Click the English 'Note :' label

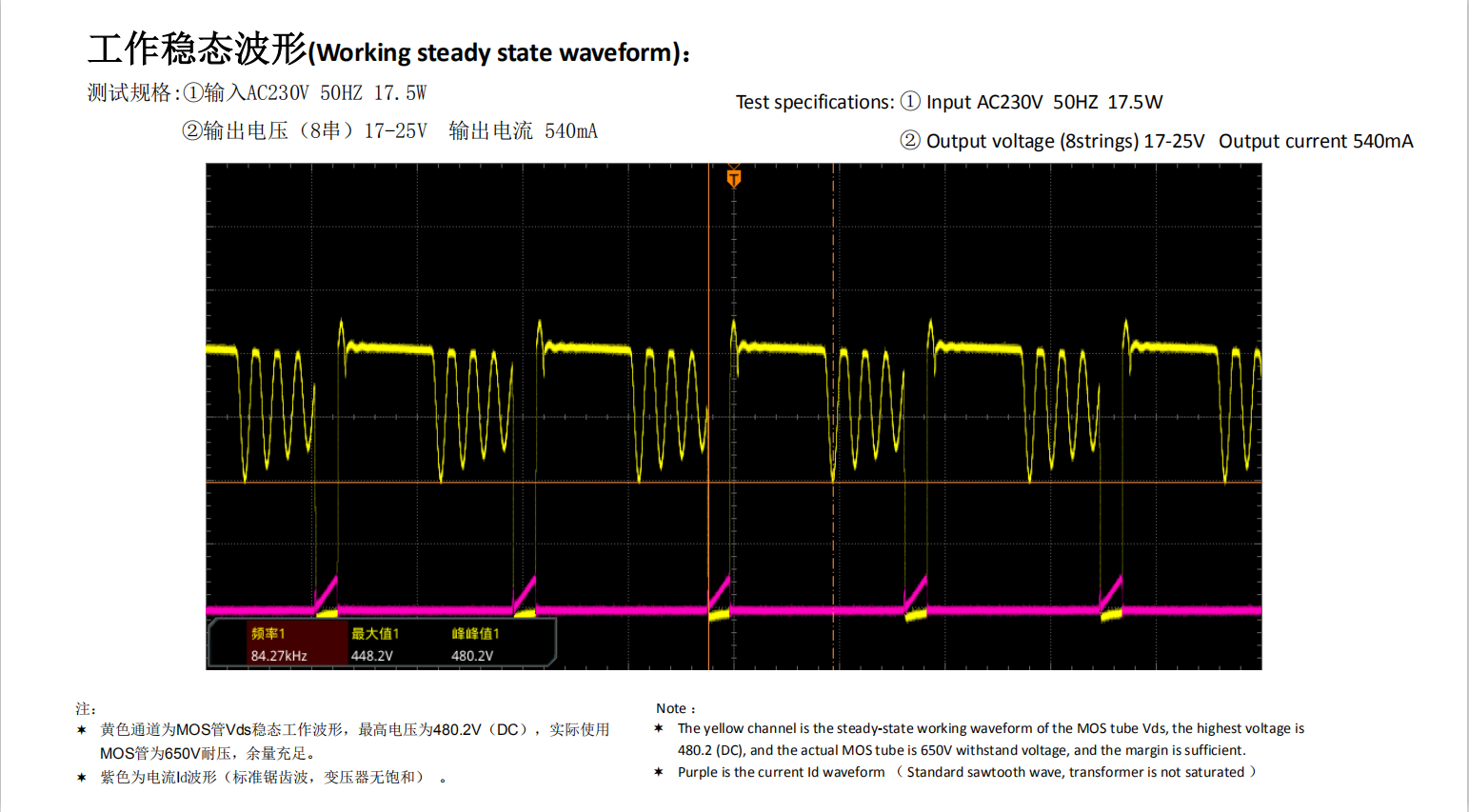click(x=675, y=708)
